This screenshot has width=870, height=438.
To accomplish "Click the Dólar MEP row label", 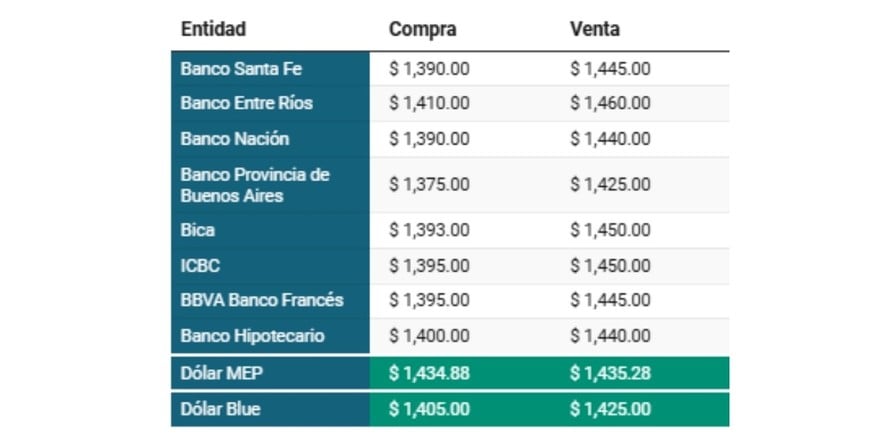I will coord(221,373).
